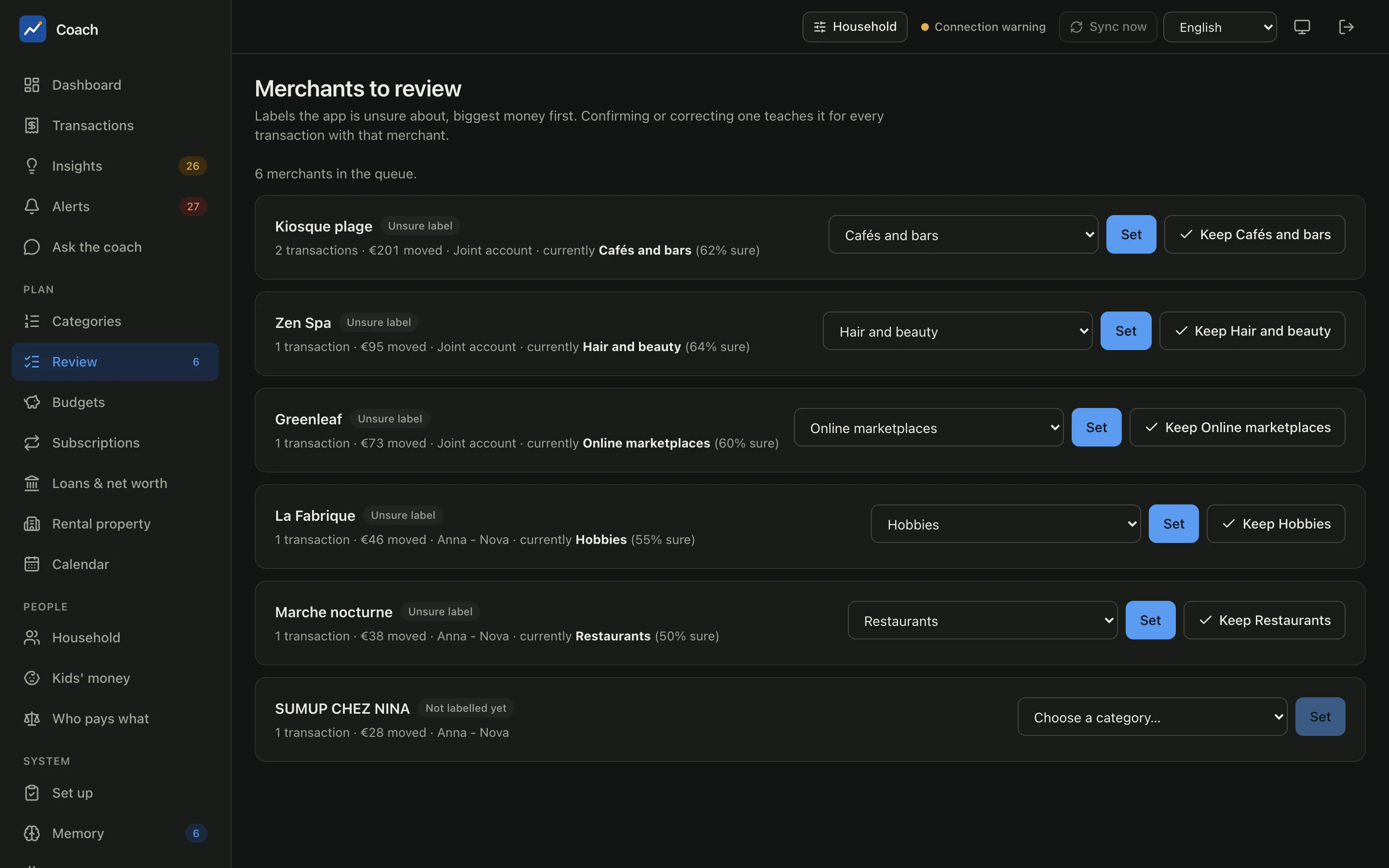The height and width of the screenshot is (868, 1389).
Task: Open the Categories list page
Action: pyautogui.click(x=115, y=321)
